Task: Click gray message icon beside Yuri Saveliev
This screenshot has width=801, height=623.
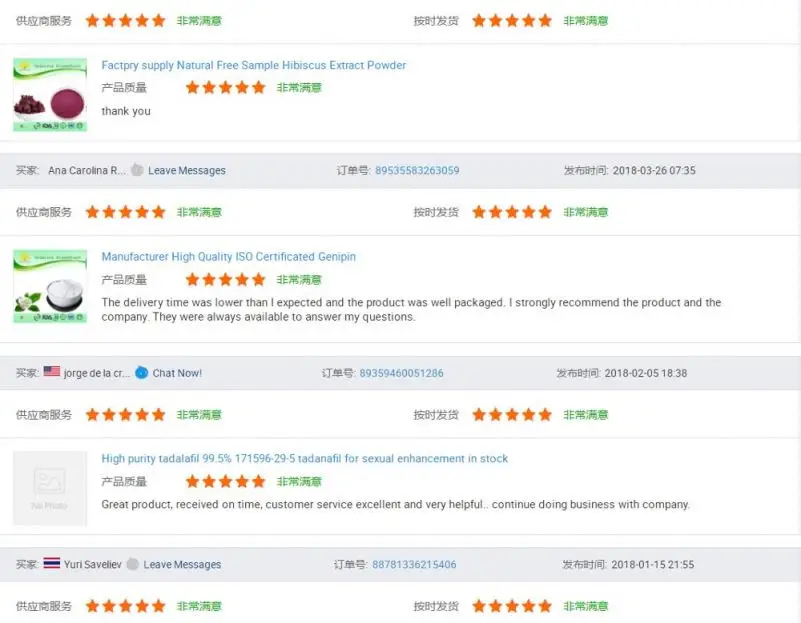Action: click(133, 565)
